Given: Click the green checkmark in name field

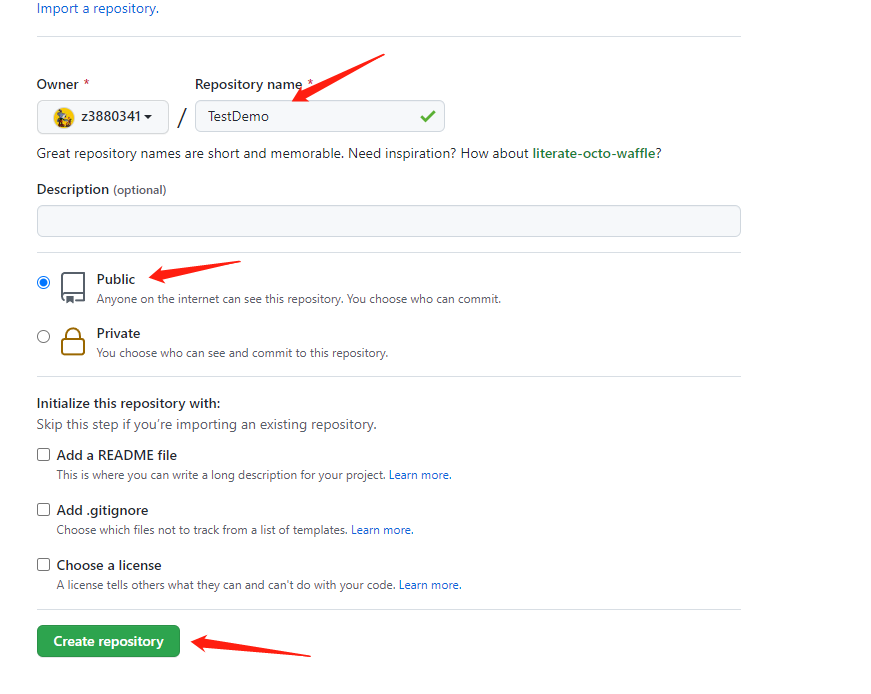Looking at the screenshot, I should 428,116.
